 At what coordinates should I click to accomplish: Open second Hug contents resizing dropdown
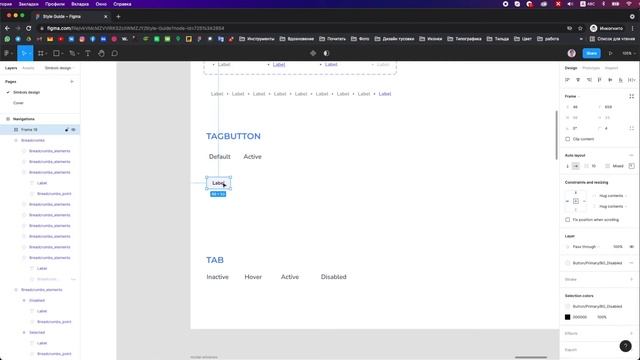point(613,207)
